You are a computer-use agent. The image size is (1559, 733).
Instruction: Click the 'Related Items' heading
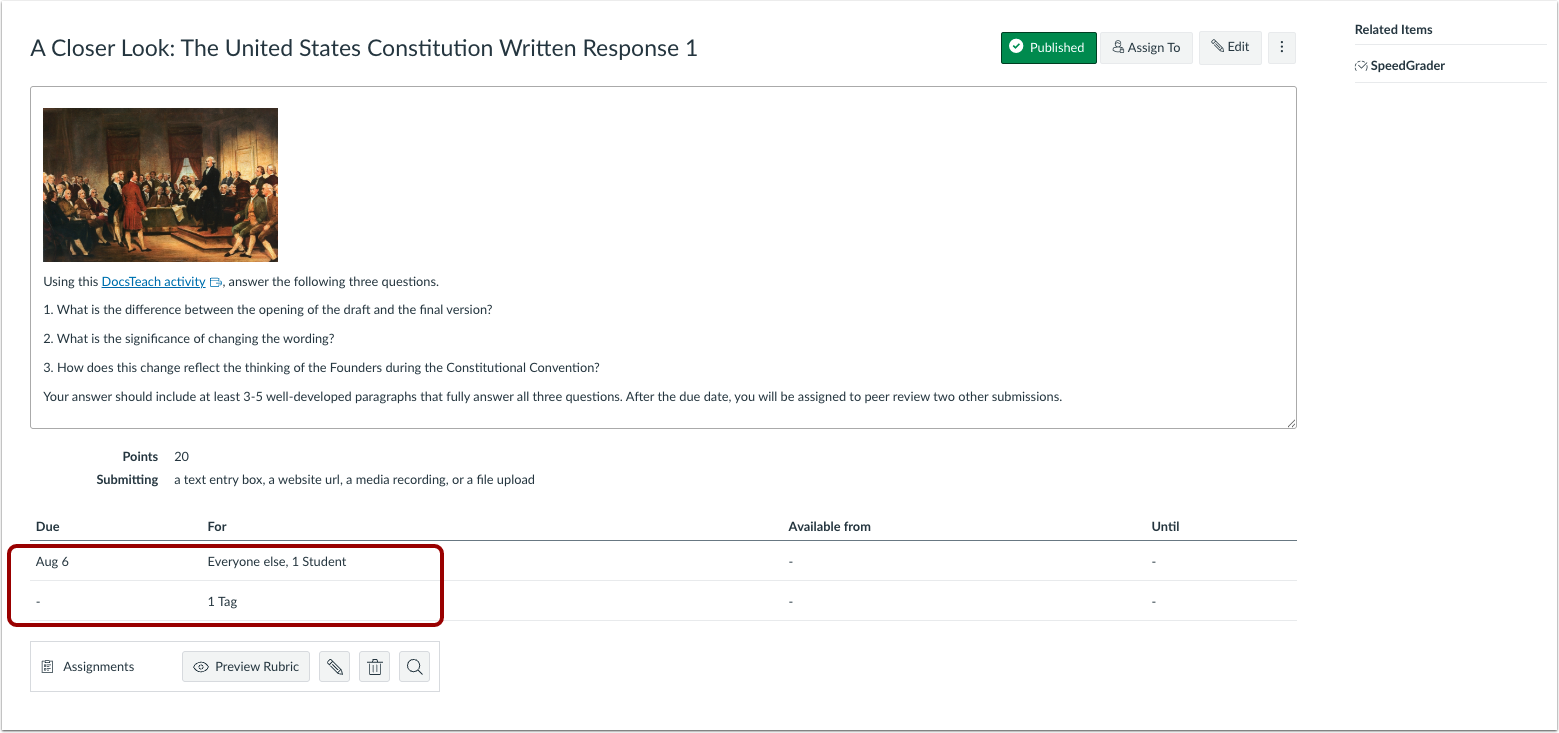coord(1393,30)
